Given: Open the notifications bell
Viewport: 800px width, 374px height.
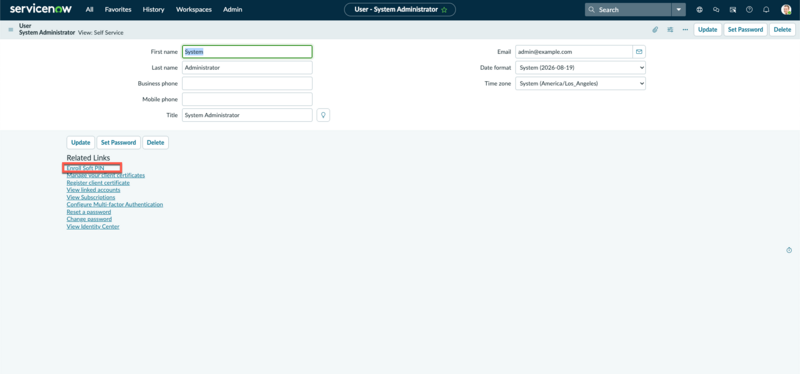Looking at the screenshot, I should pos(766,10).
